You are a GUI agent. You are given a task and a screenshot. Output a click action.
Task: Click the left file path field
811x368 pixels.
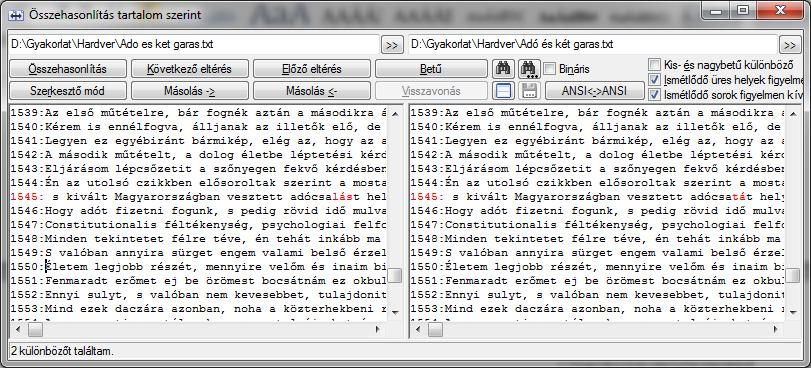(193, 45)
